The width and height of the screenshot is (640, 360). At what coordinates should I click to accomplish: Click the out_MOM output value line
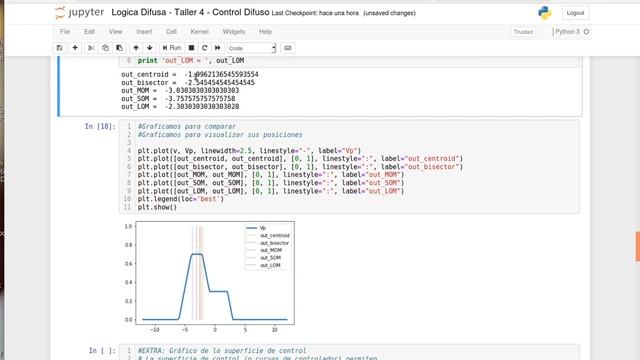click(x=180, y=90)
